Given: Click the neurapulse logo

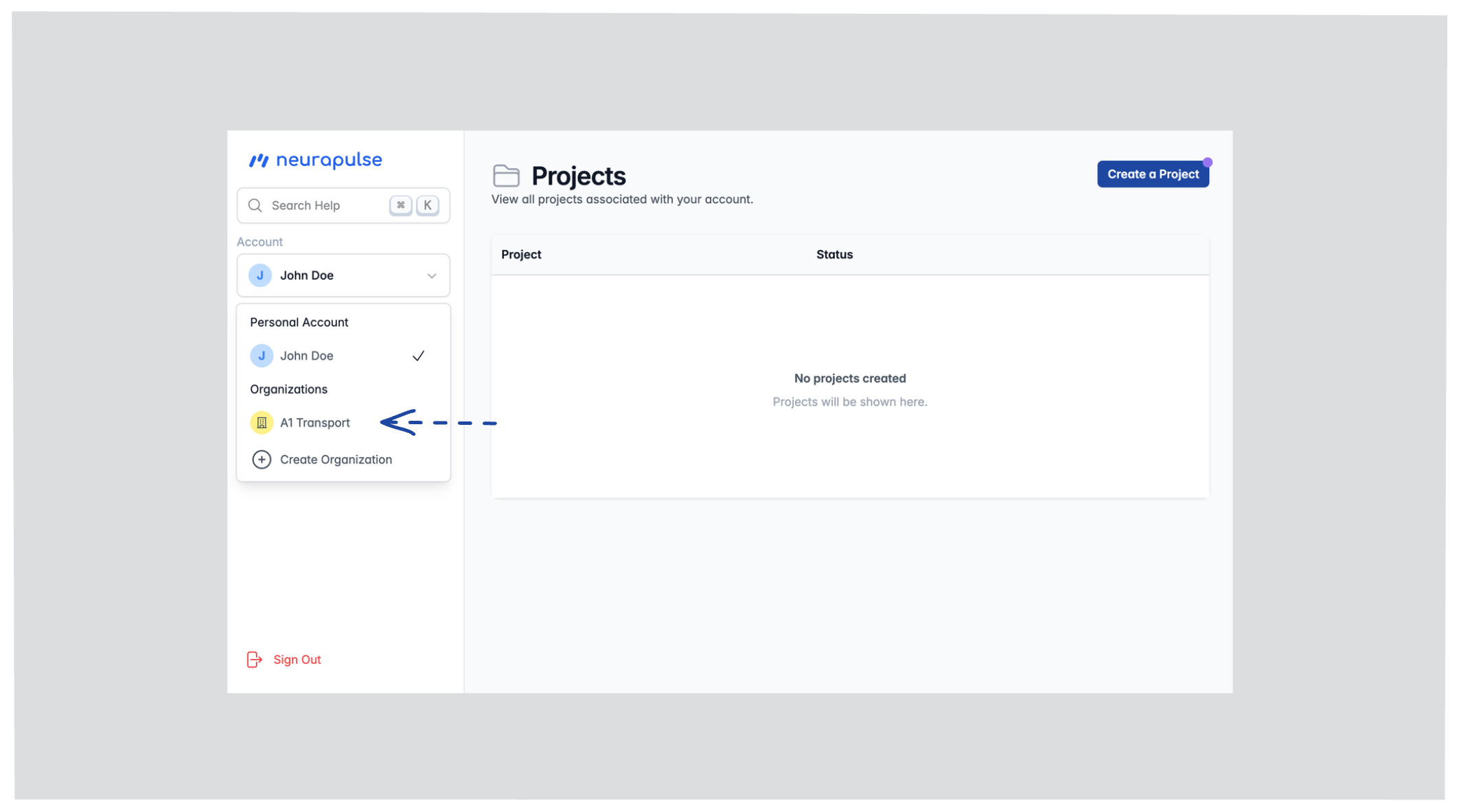Looking at the screenshot, I should [x=315, y=160].
